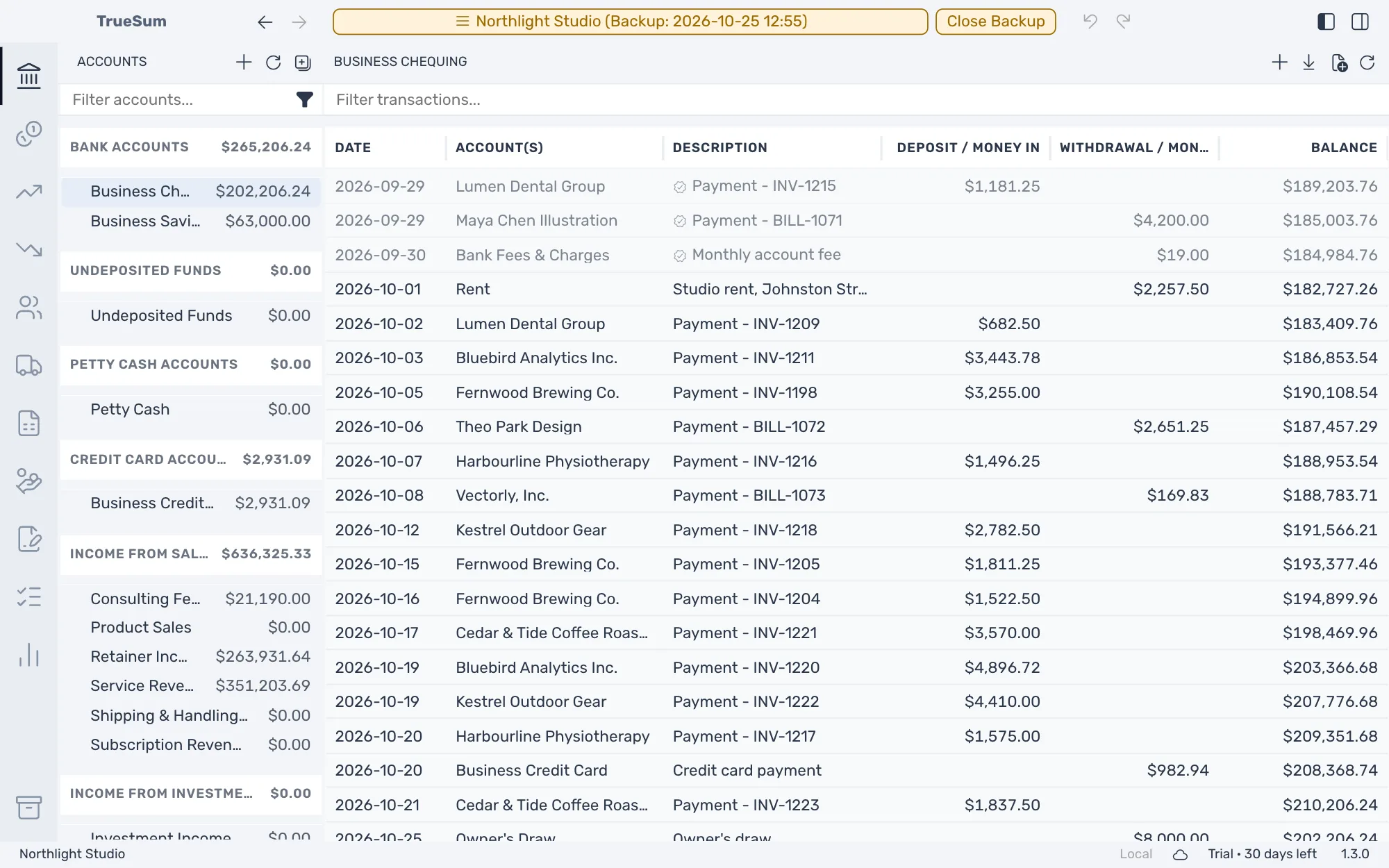Select the Retainer Income account

(190, 657)
